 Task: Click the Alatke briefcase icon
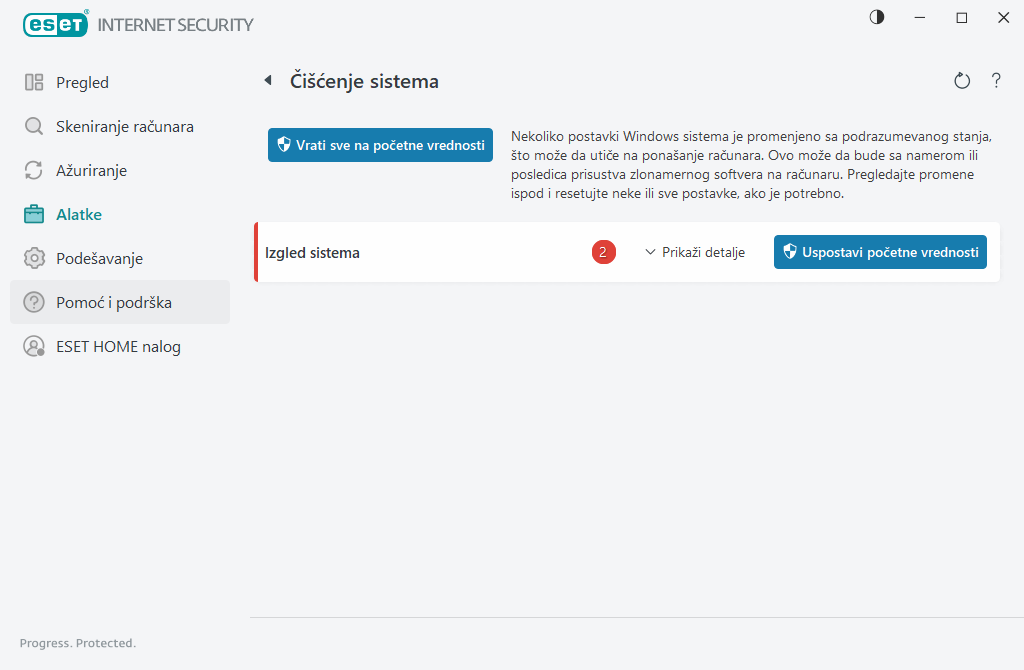(x=34, y=215)
